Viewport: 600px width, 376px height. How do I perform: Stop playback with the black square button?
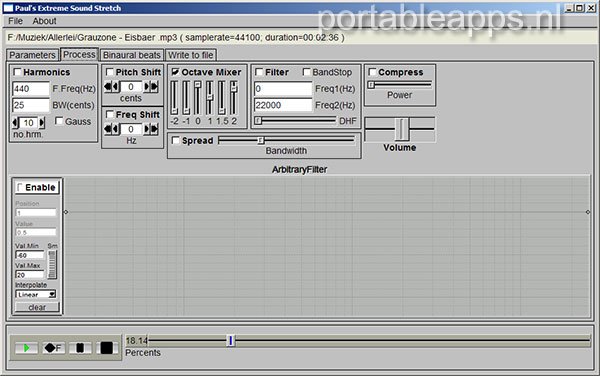107,348
